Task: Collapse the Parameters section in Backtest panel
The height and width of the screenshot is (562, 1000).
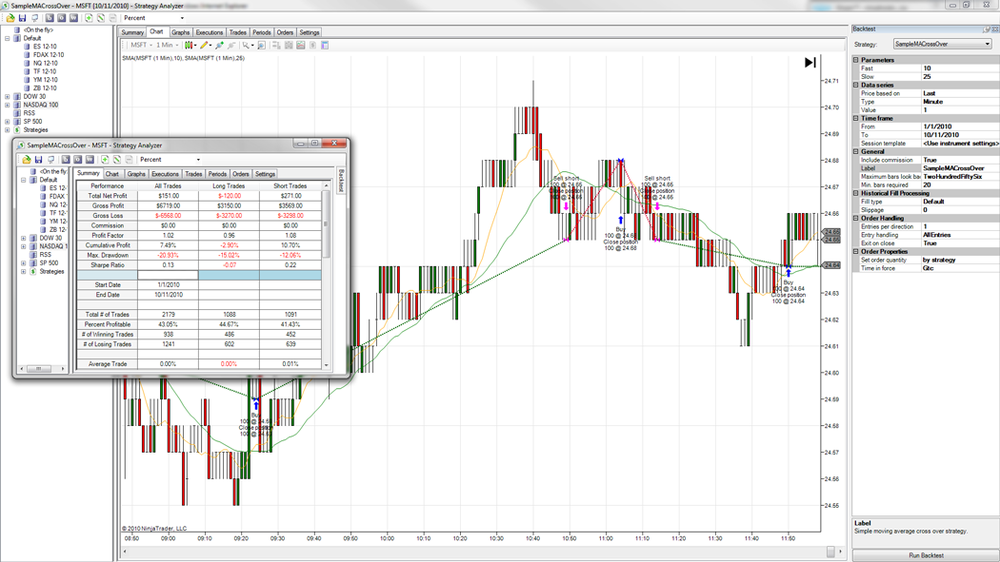Action: [x=857, y=60]
